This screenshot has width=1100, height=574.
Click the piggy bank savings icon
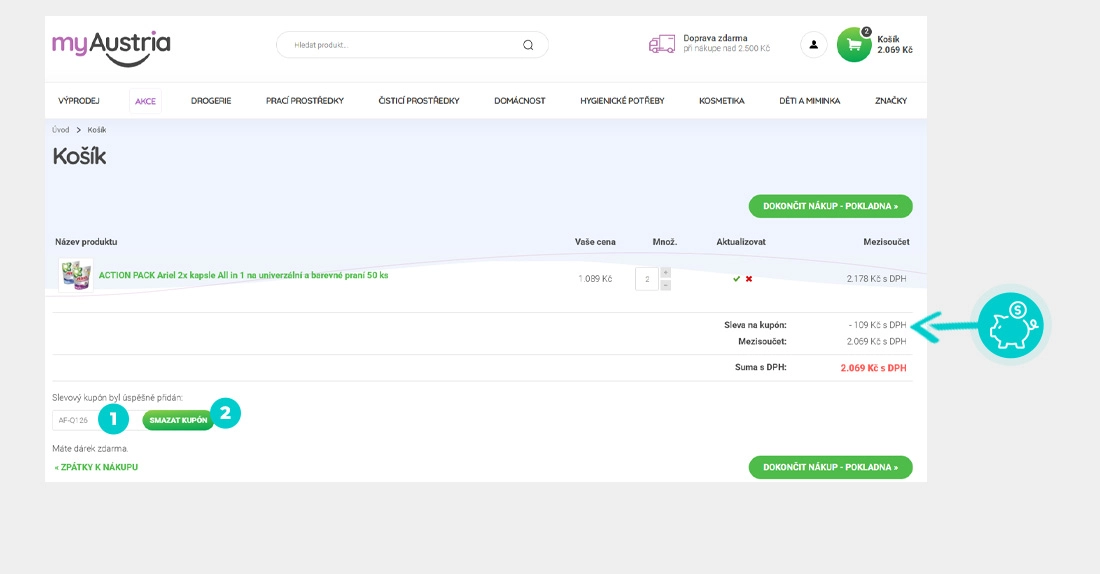coord(1010,325)
